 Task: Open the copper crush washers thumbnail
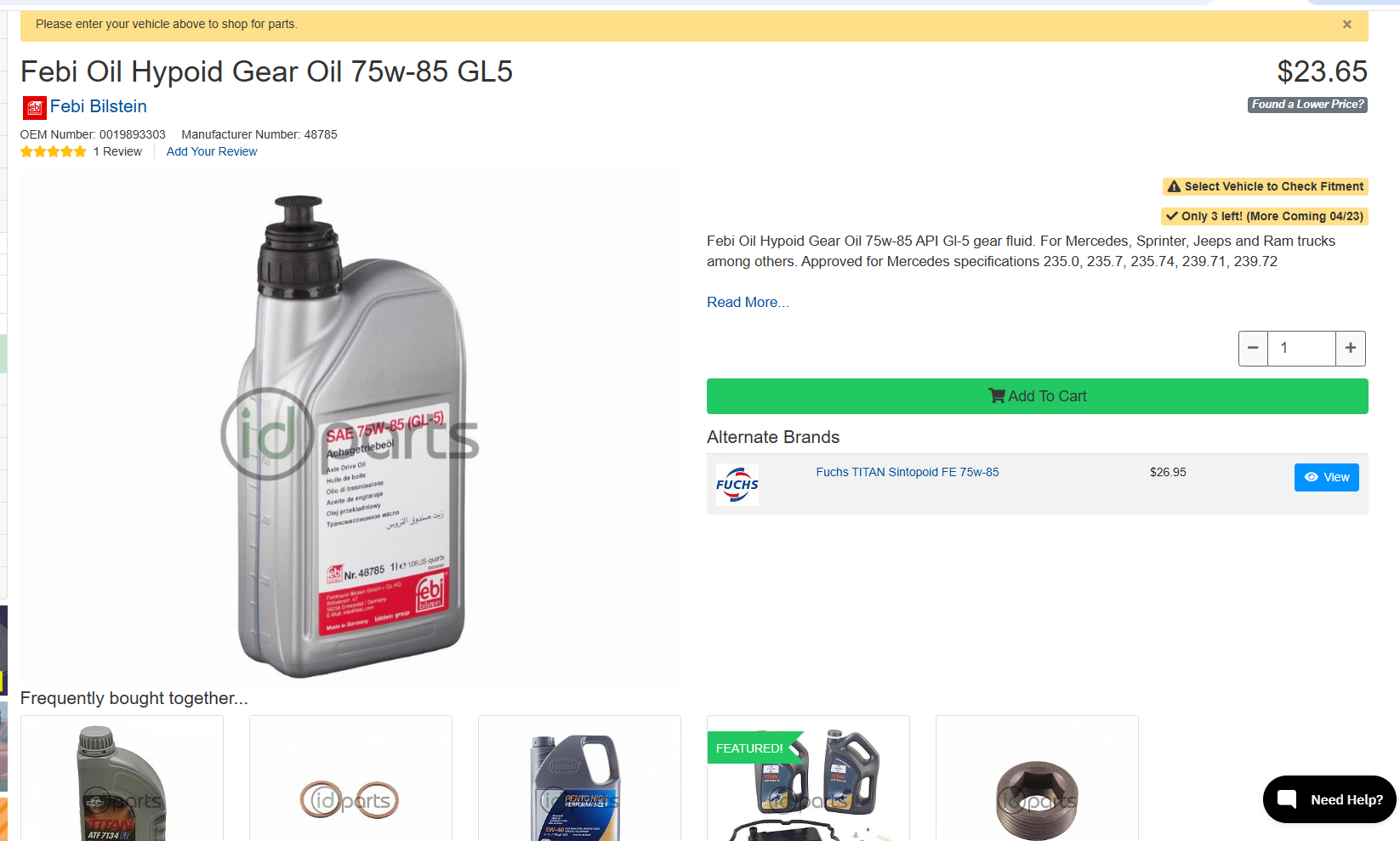click(x=350, y=779)
